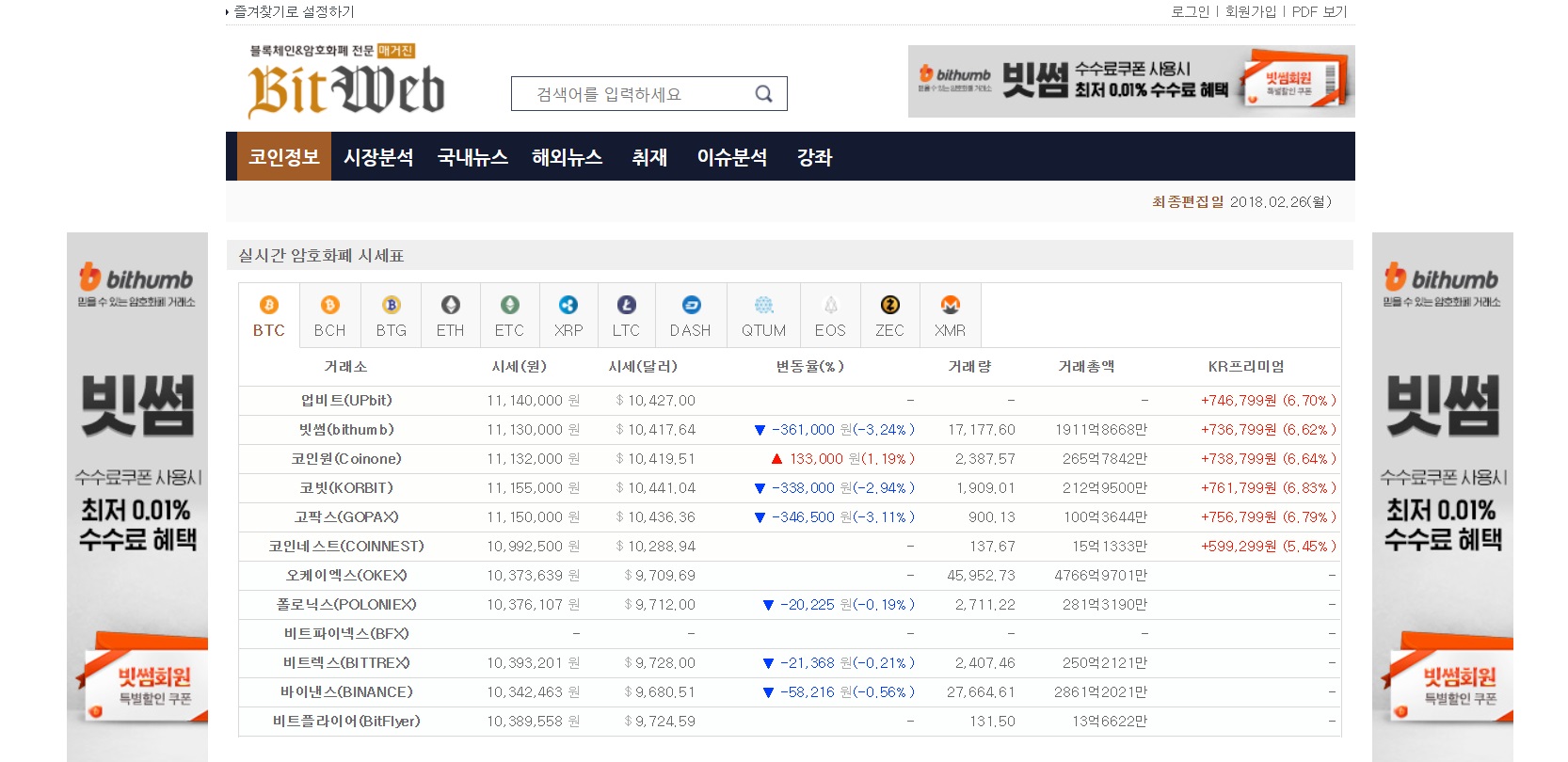Open the 취재 menu

[x=649, y=157]
